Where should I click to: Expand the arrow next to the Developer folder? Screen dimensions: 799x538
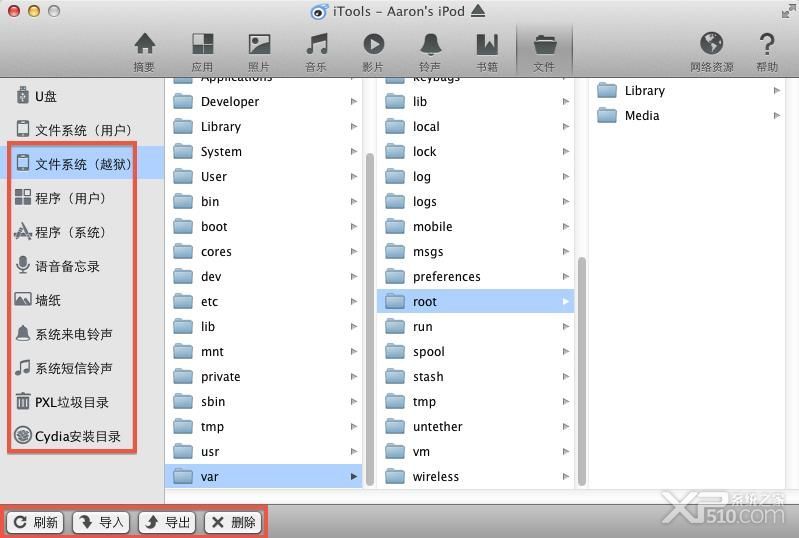click(354, 101)
